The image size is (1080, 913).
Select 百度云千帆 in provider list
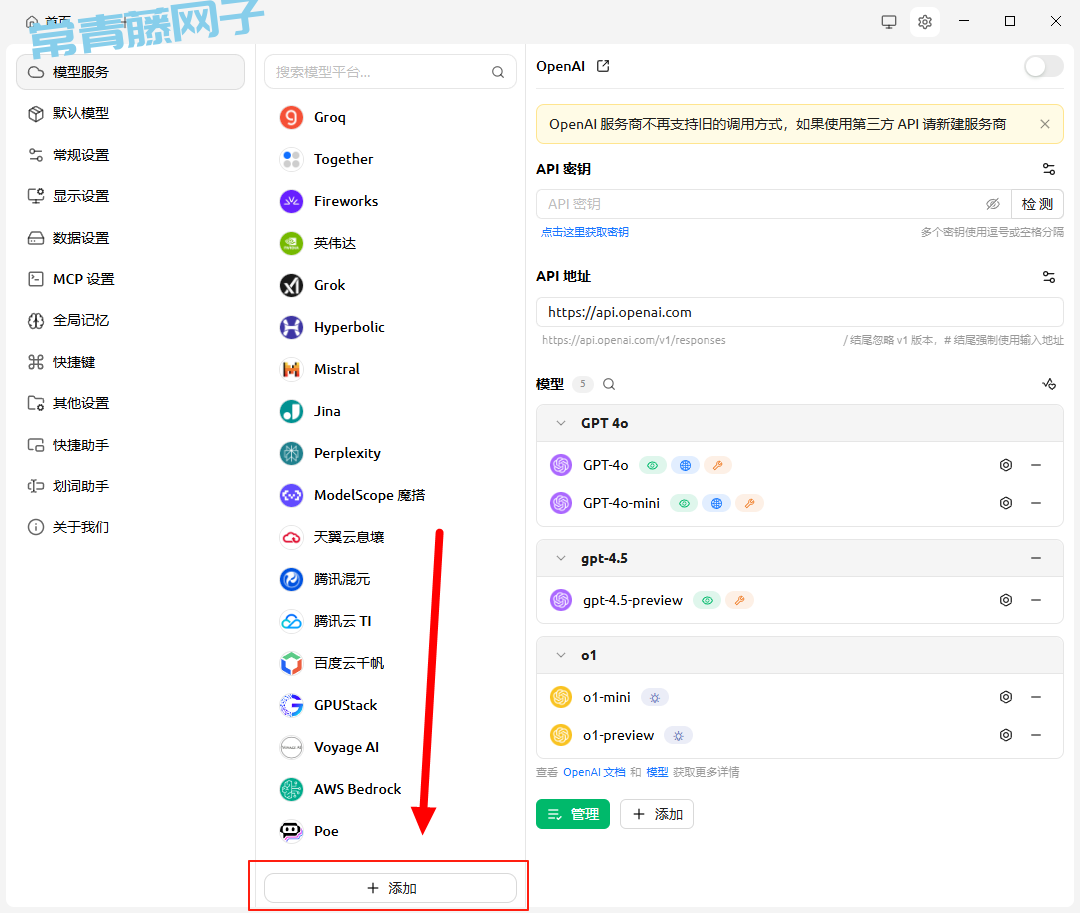391,664
